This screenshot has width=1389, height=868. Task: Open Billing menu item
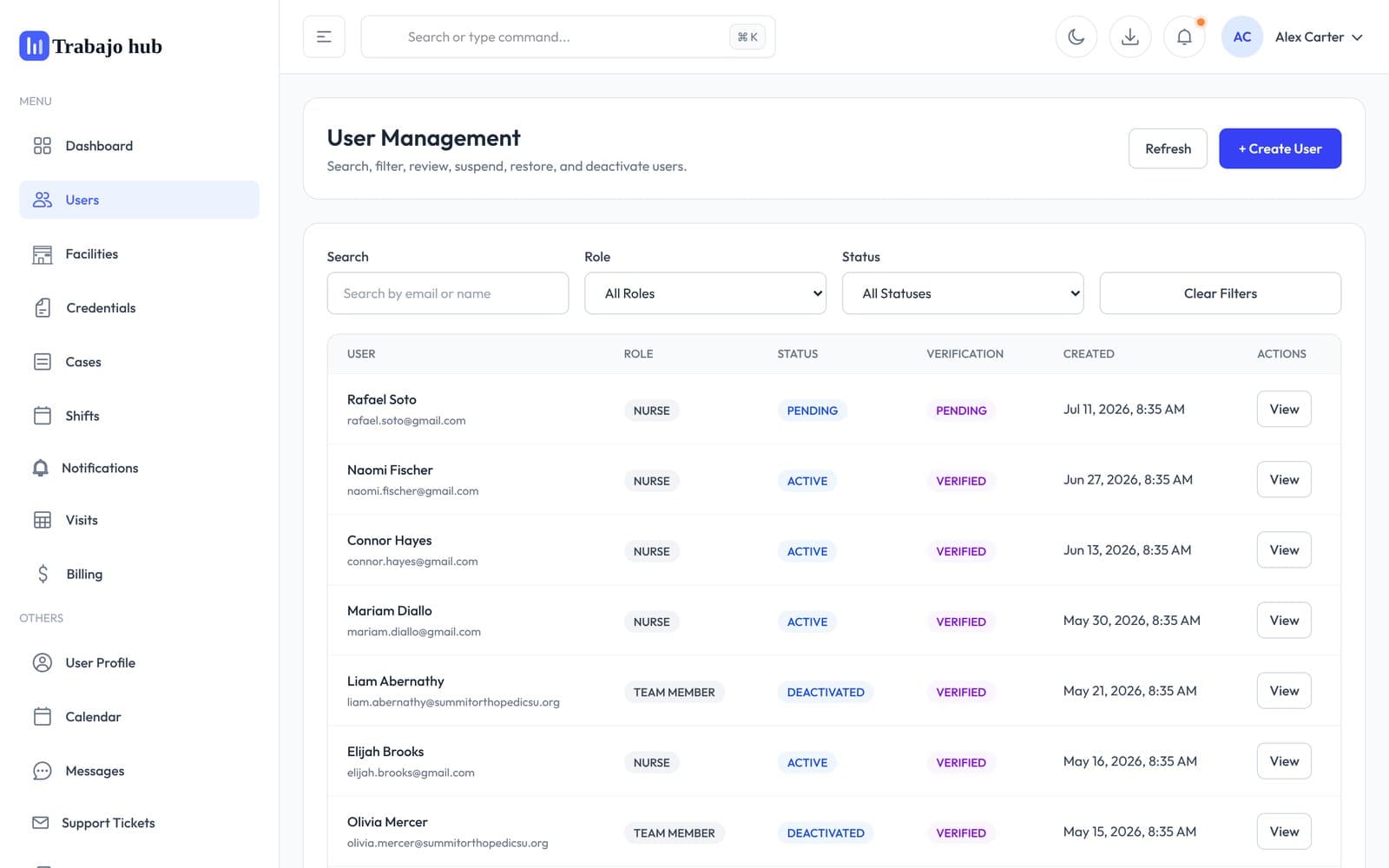coord(139,574)
